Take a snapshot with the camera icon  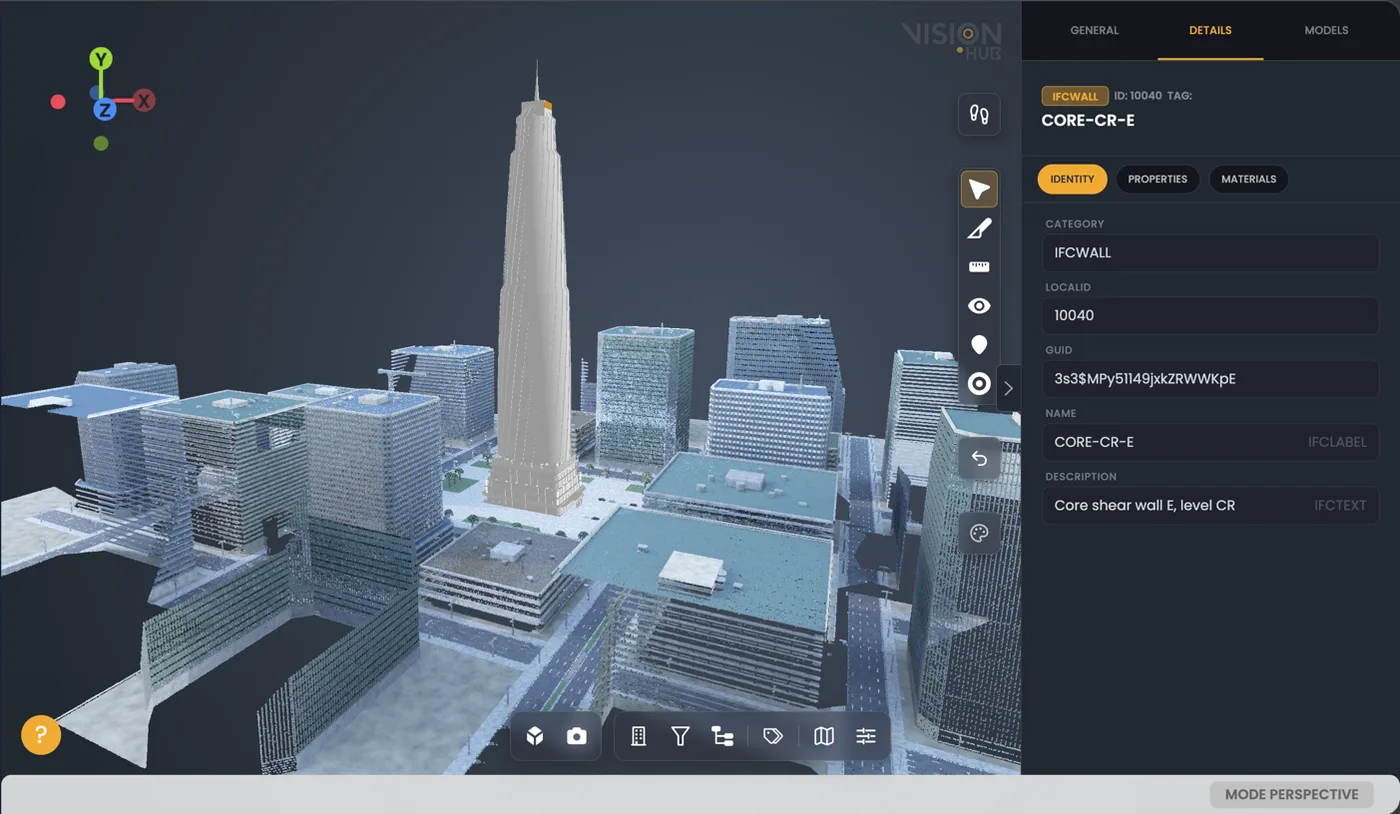coord(577,736)
